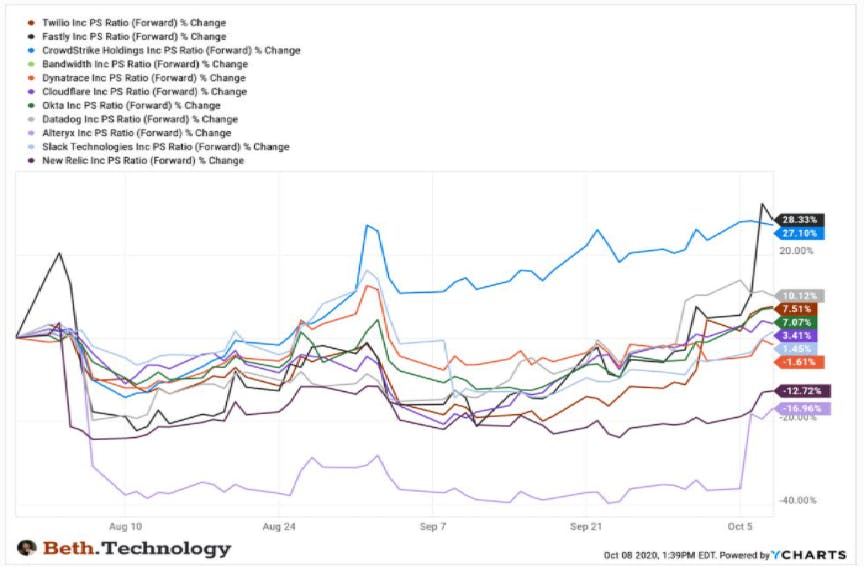Click the -1.61% Dynatrace value tag

[800, 362]
